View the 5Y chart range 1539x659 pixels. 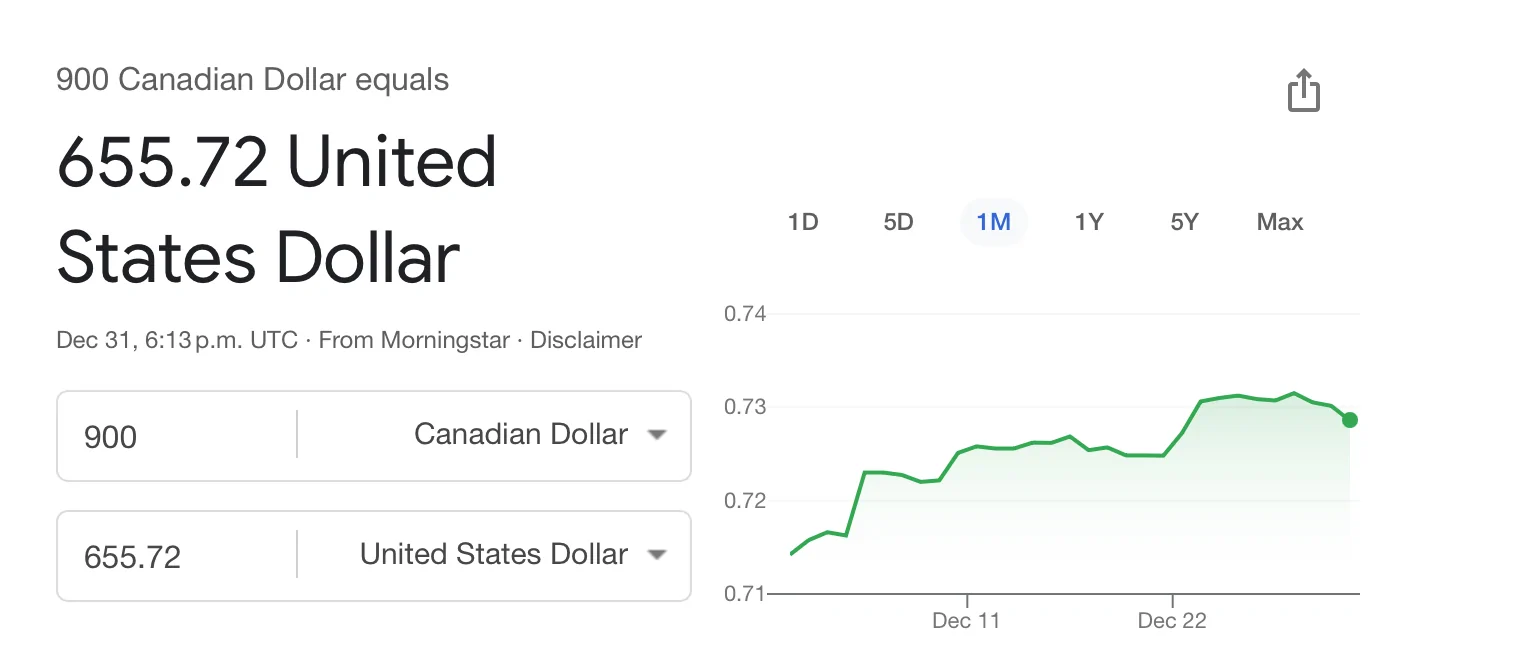(x=1184, y=222)
